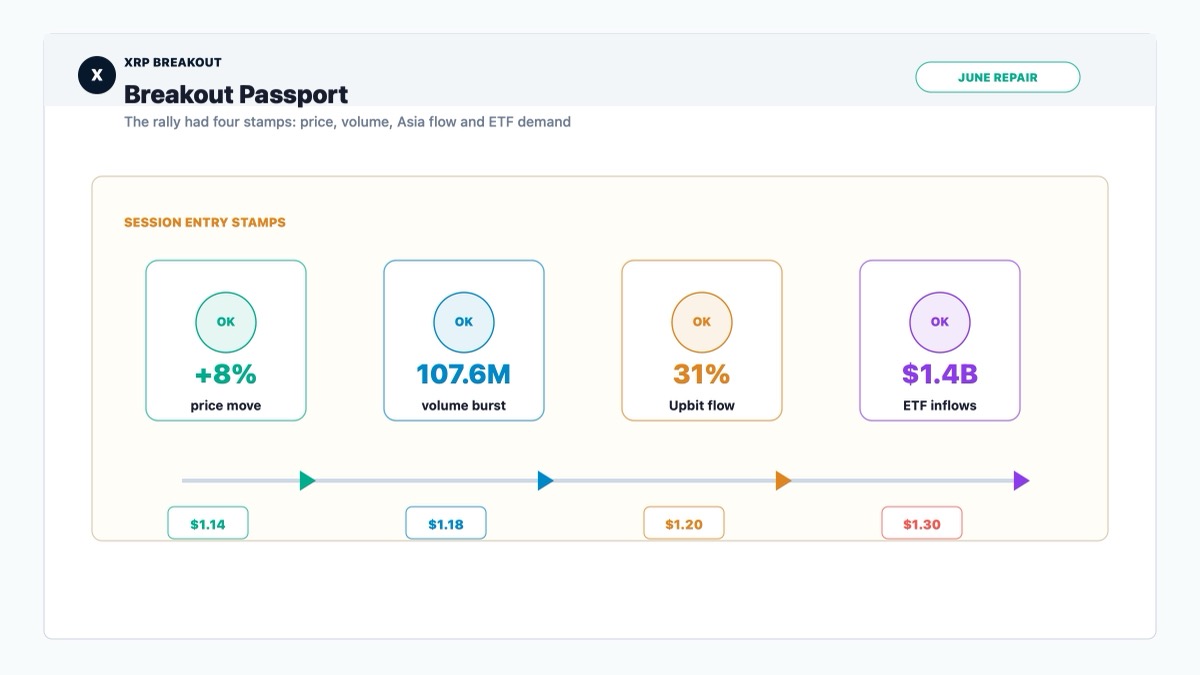The image size is (1200, 675).
Task: Click the orange arrowhead on the timeline
Action: pyautogui.click(x=784, y=481)
